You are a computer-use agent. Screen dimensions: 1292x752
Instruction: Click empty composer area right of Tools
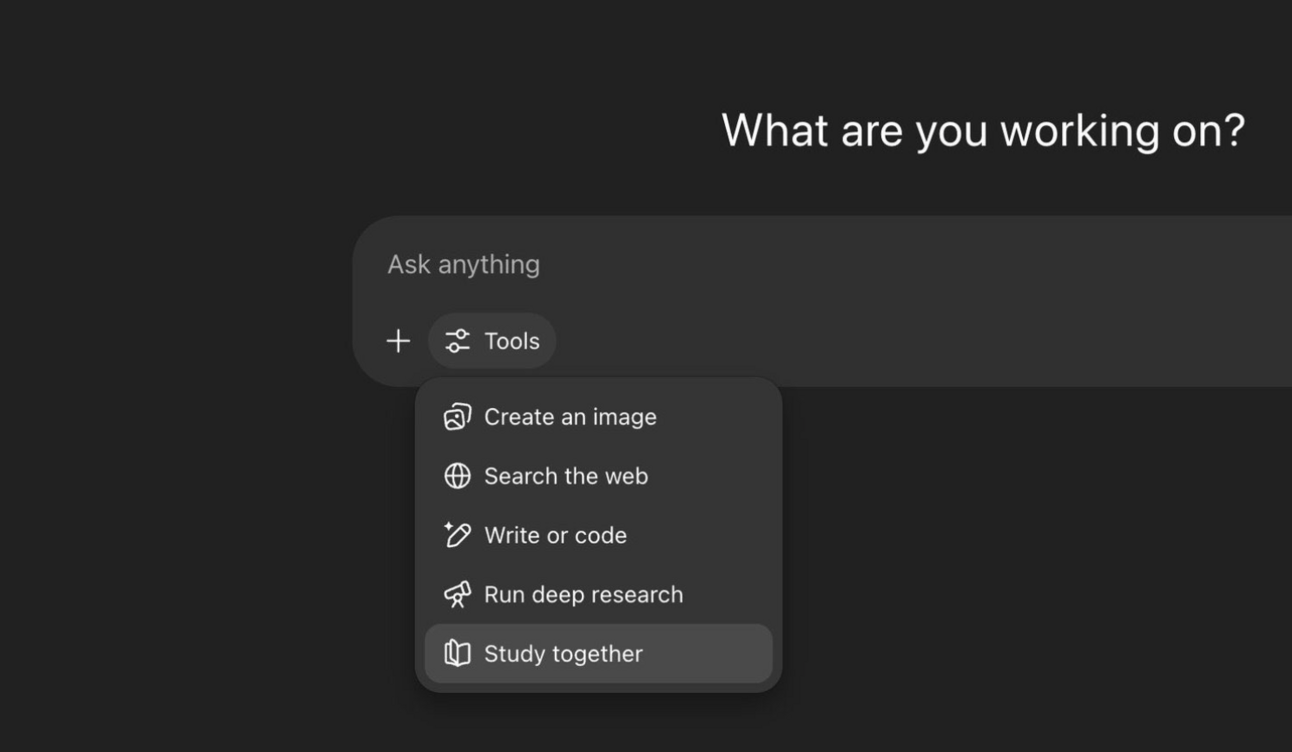[900, 341]
